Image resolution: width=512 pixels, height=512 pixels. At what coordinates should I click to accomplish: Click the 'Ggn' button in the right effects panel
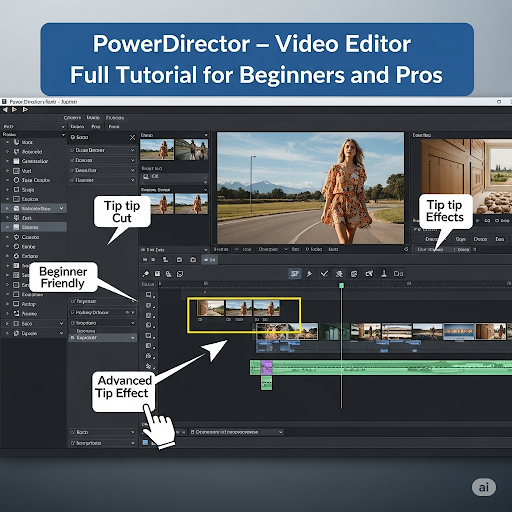(x=460, y=239)
